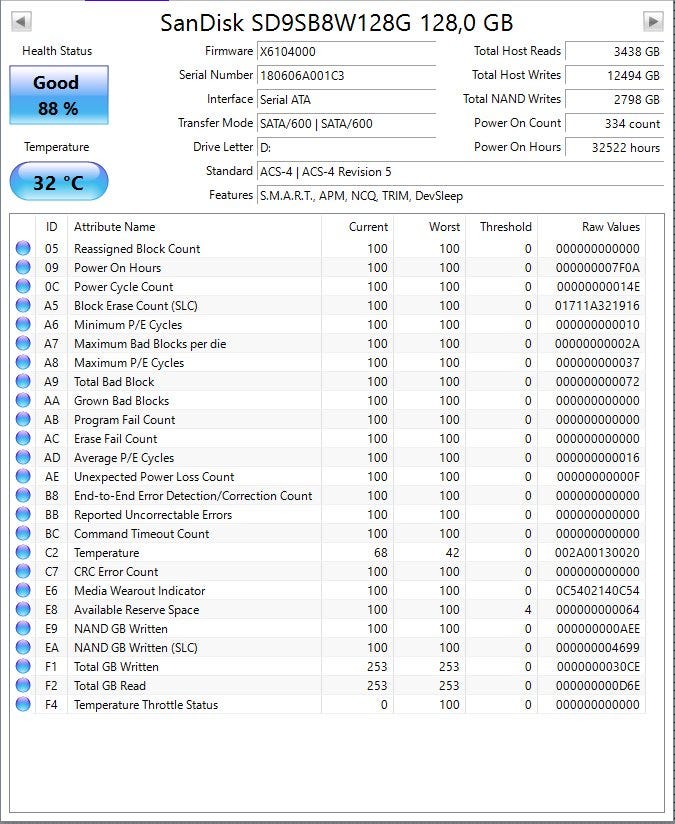Image resolution: width=675 pixels, height=824 pixels.
Task: Click the status orb for CRC Error Count
Action: click(23, 571)
